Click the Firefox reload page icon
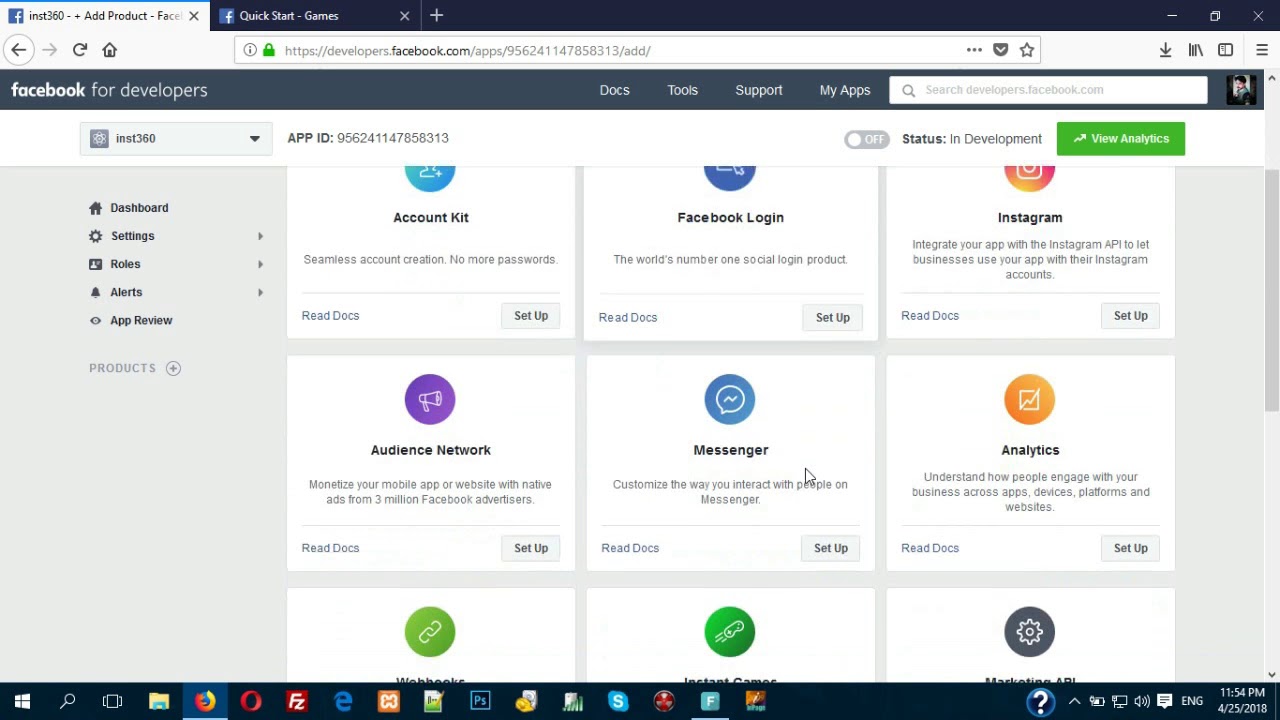Viewport: 1280px width, 720px height. click(x=80, y=50)
